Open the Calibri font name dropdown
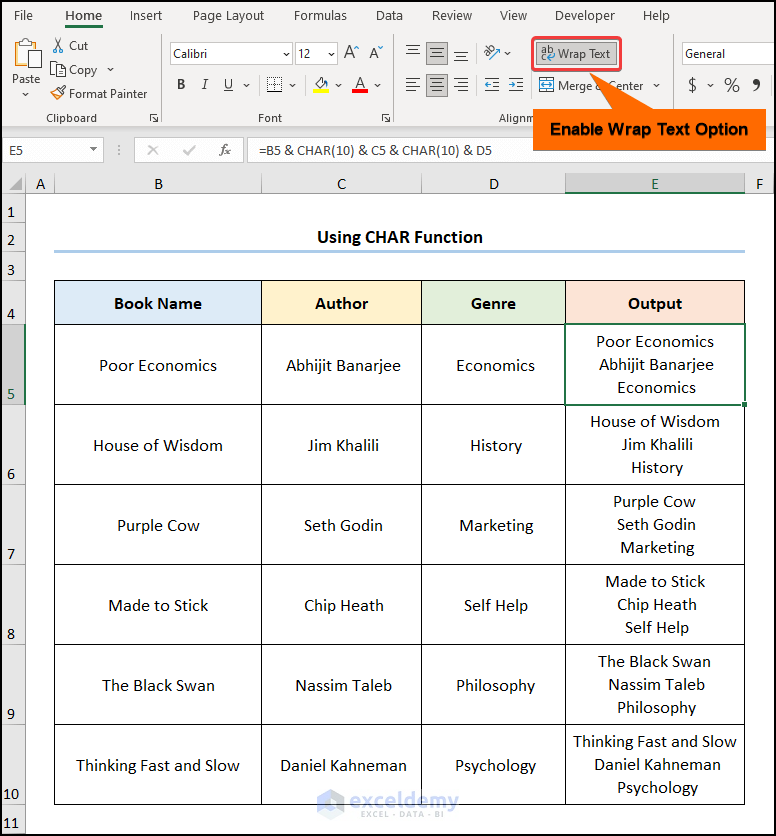Image resolution: width=776 pixels, height=836 pixels. click(286, 54)
